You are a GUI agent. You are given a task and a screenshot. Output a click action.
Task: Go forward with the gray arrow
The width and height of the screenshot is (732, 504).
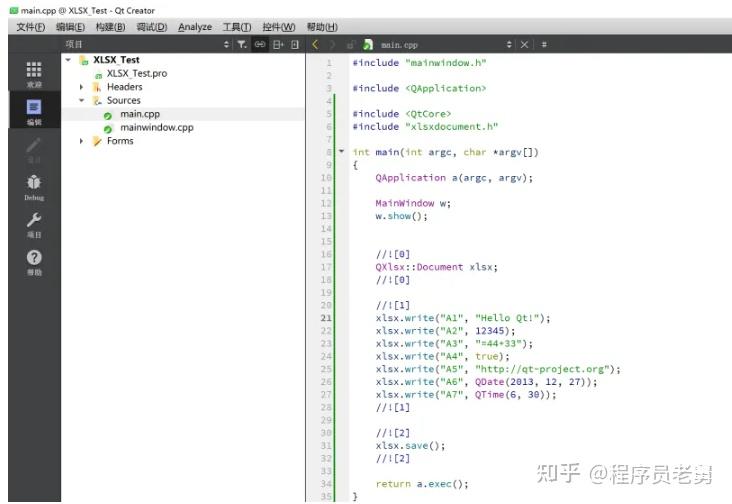tap(332, 44)
